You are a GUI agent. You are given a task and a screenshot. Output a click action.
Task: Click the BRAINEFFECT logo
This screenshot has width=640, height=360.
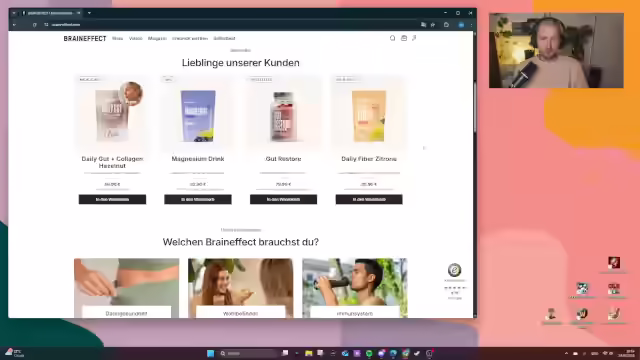click(x=85, y=38)
